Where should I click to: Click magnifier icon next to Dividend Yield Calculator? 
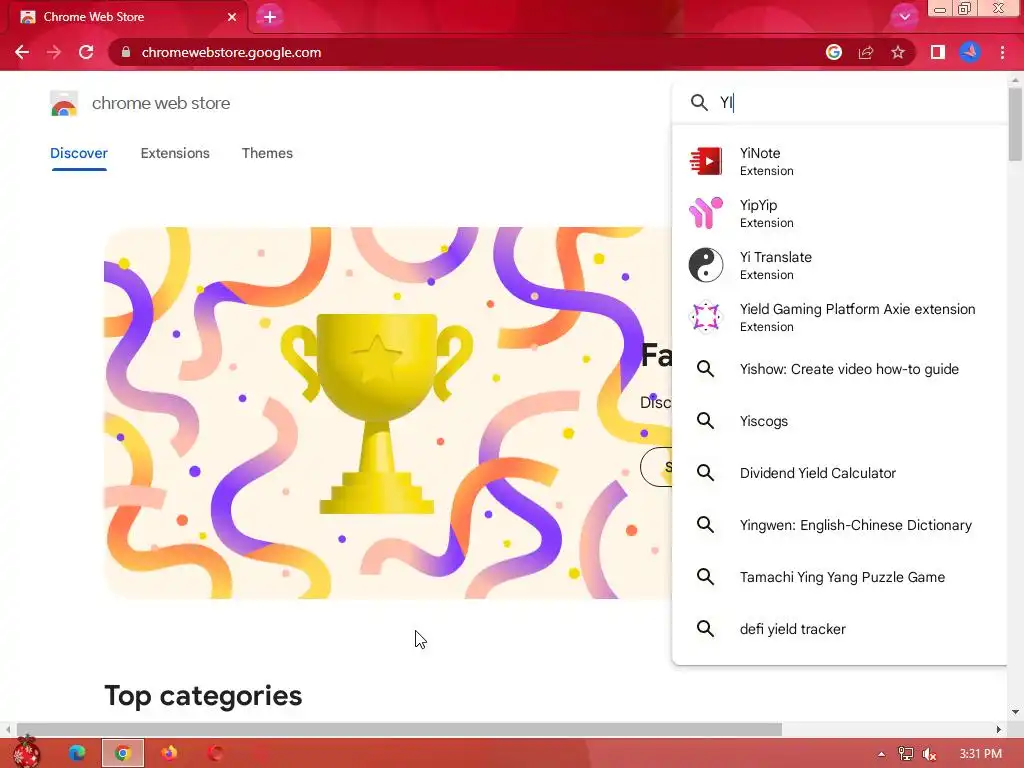[x=705, y=472]
